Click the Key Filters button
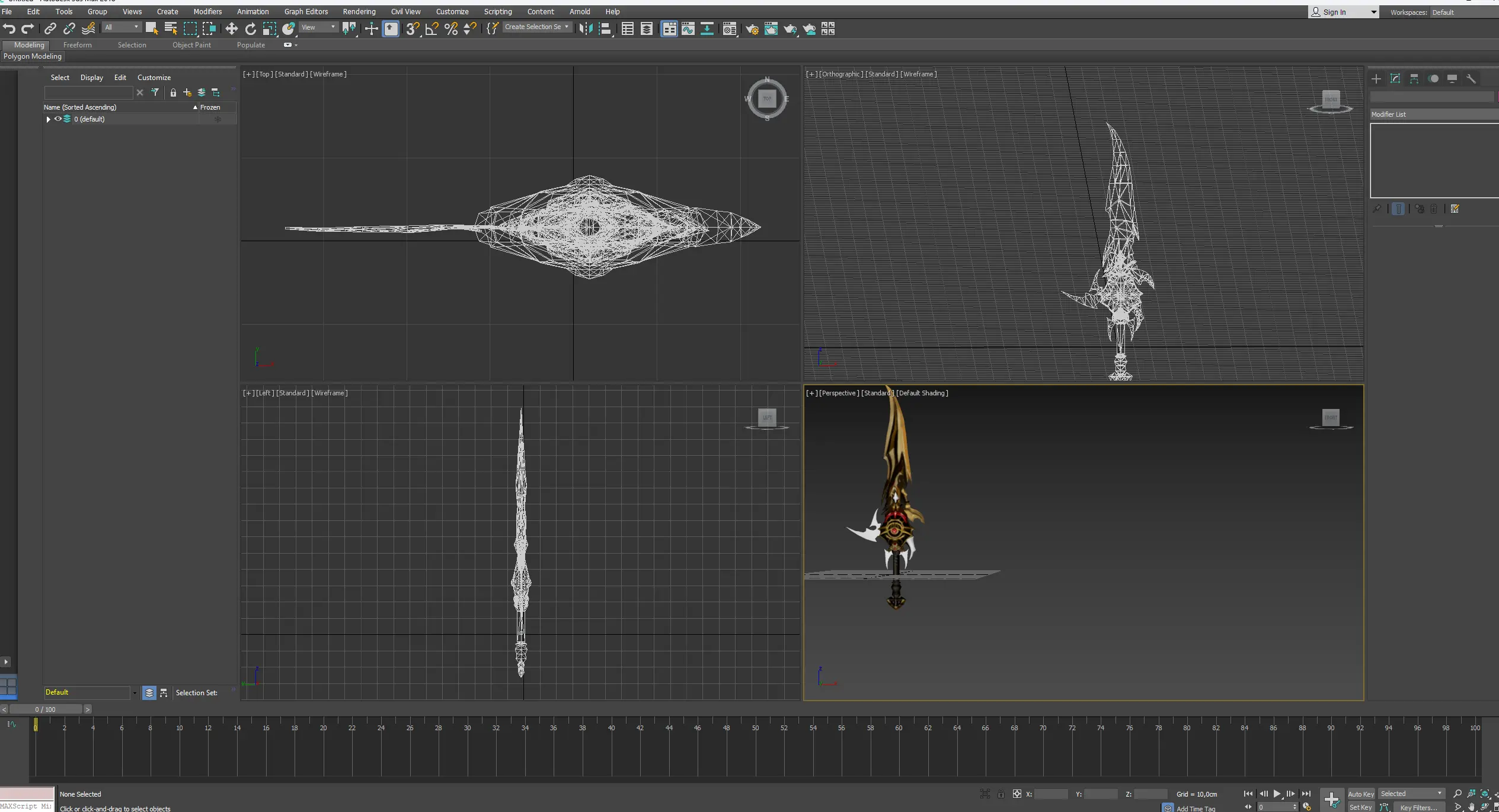The width and height of the screenshot is (1499, 812). tap(1418, 807)
